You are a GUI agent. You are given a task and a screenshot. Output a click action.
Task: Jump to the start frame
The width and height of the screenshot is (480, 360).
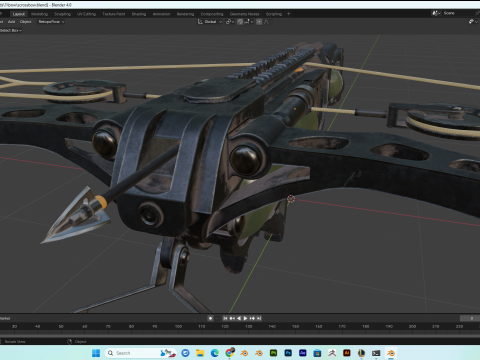coord(225,318)
